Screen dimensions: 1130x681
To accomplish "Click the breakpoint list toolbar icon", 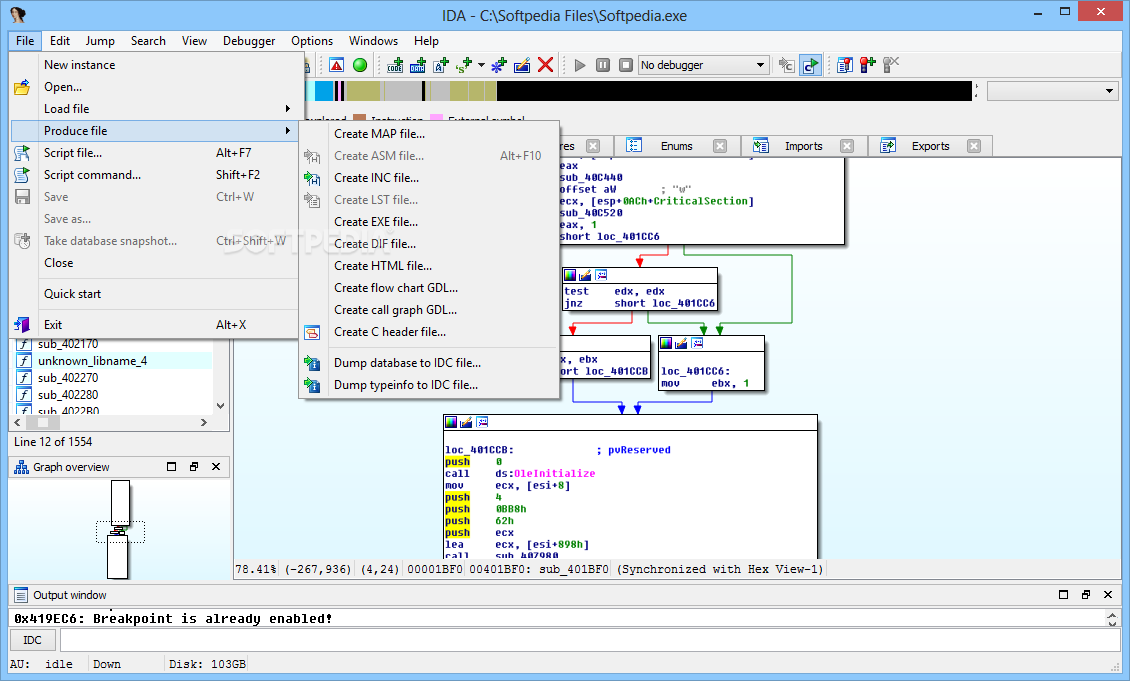I will click(x=845, y=65).
